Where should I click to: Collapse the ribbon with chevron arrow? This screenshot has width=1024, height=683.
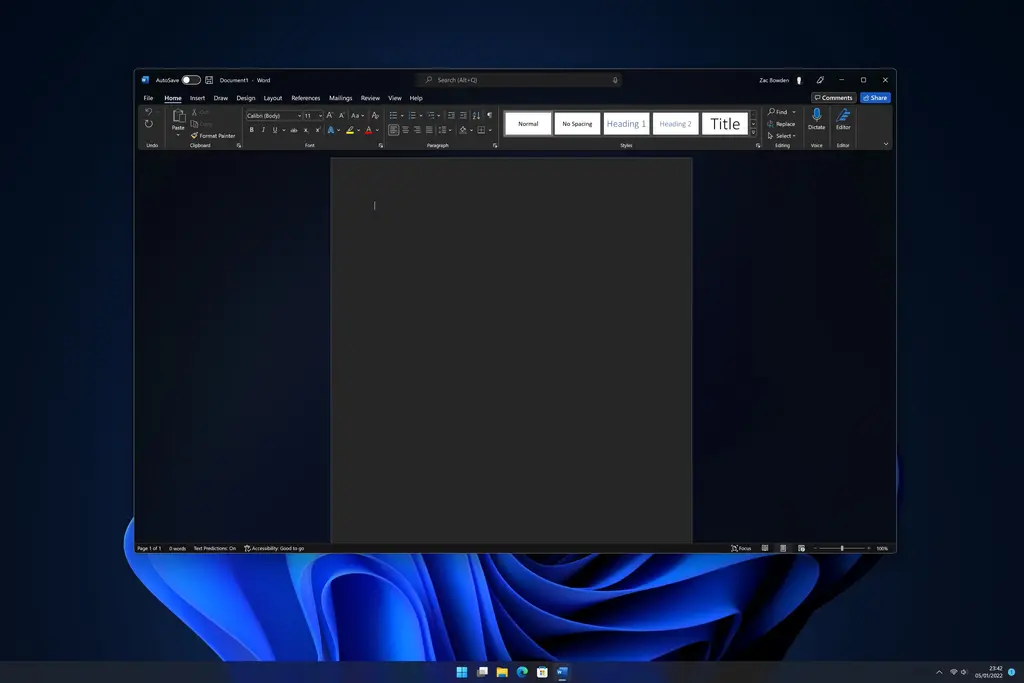click(x=886, y=144)
